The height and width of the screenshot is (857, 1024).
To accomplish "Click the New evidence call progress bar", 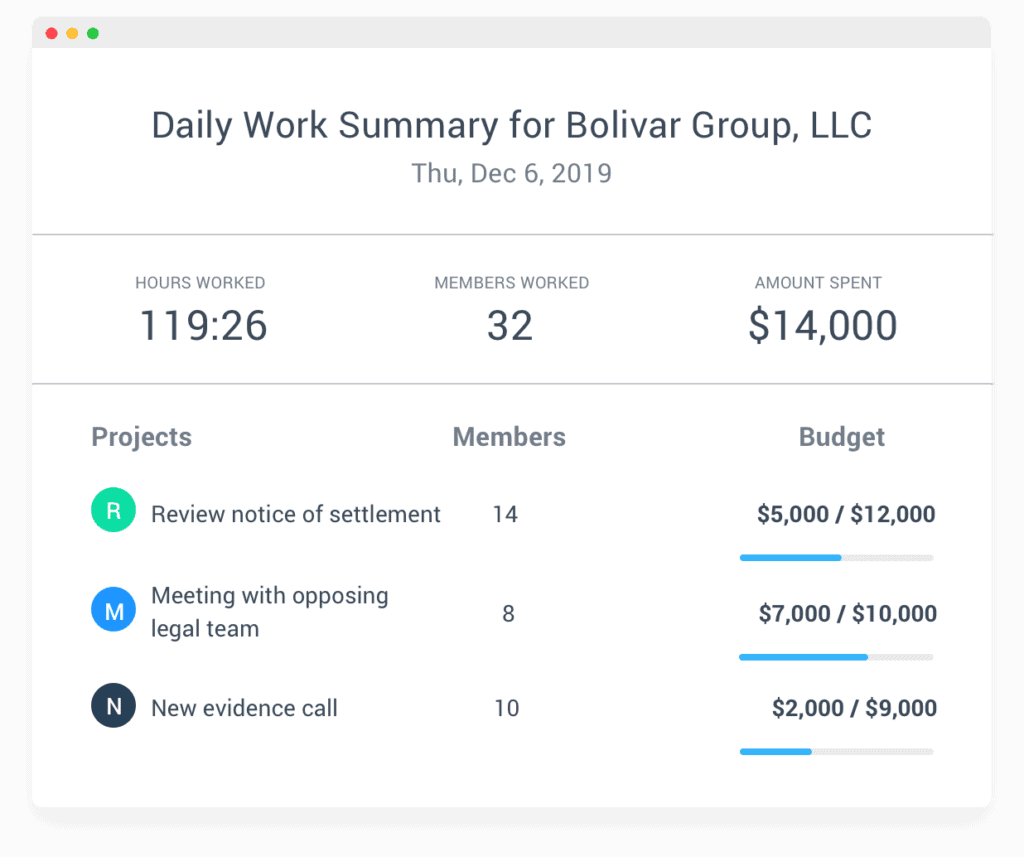I will (837, 751).
